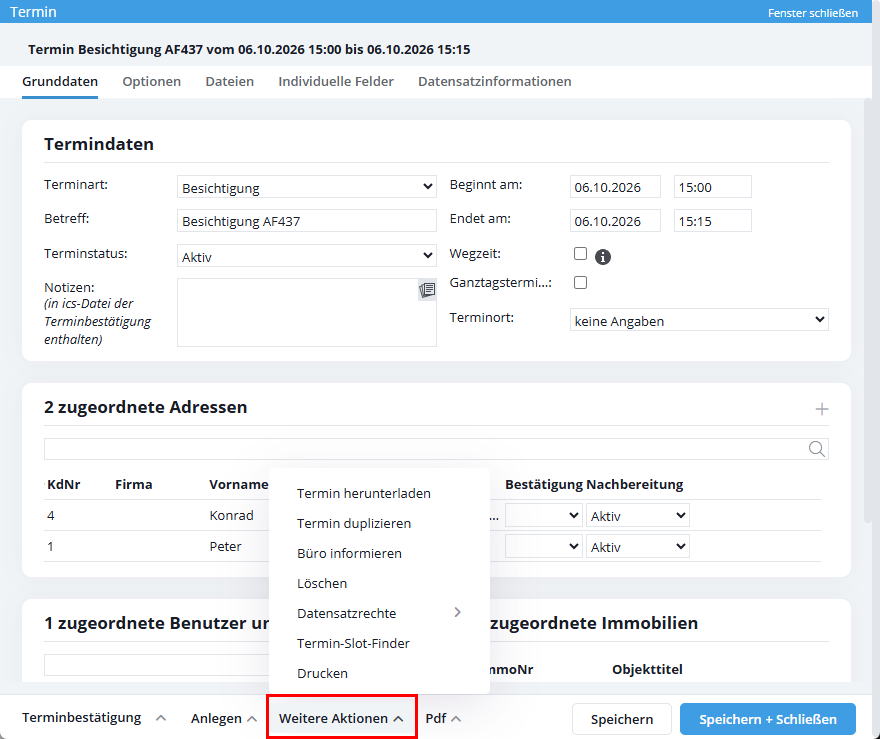Click the Fenster schließen link
Image resolution: width=880 pixels, height=739 pixels.
coord(813,13)
